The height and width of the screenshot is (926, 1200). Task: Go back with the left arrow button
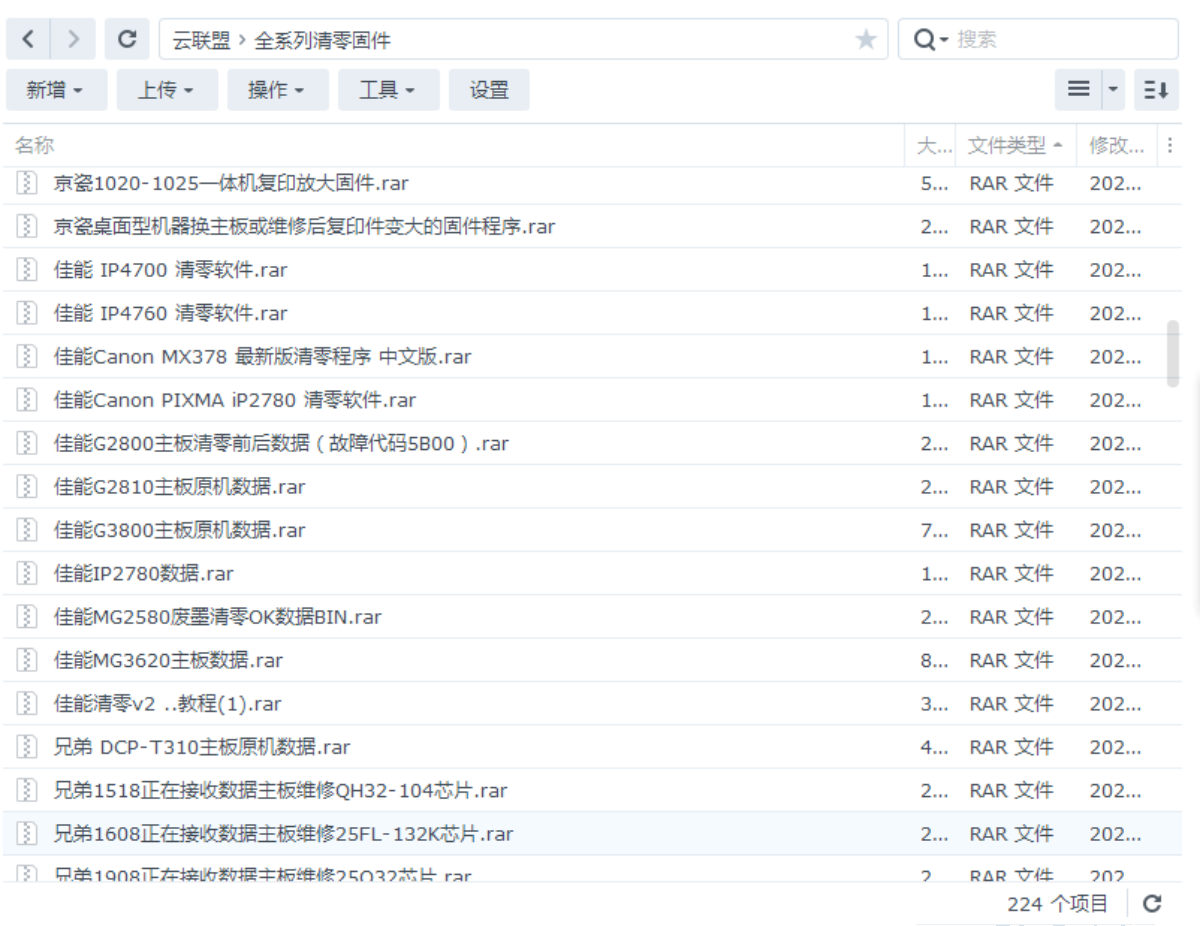28,40
